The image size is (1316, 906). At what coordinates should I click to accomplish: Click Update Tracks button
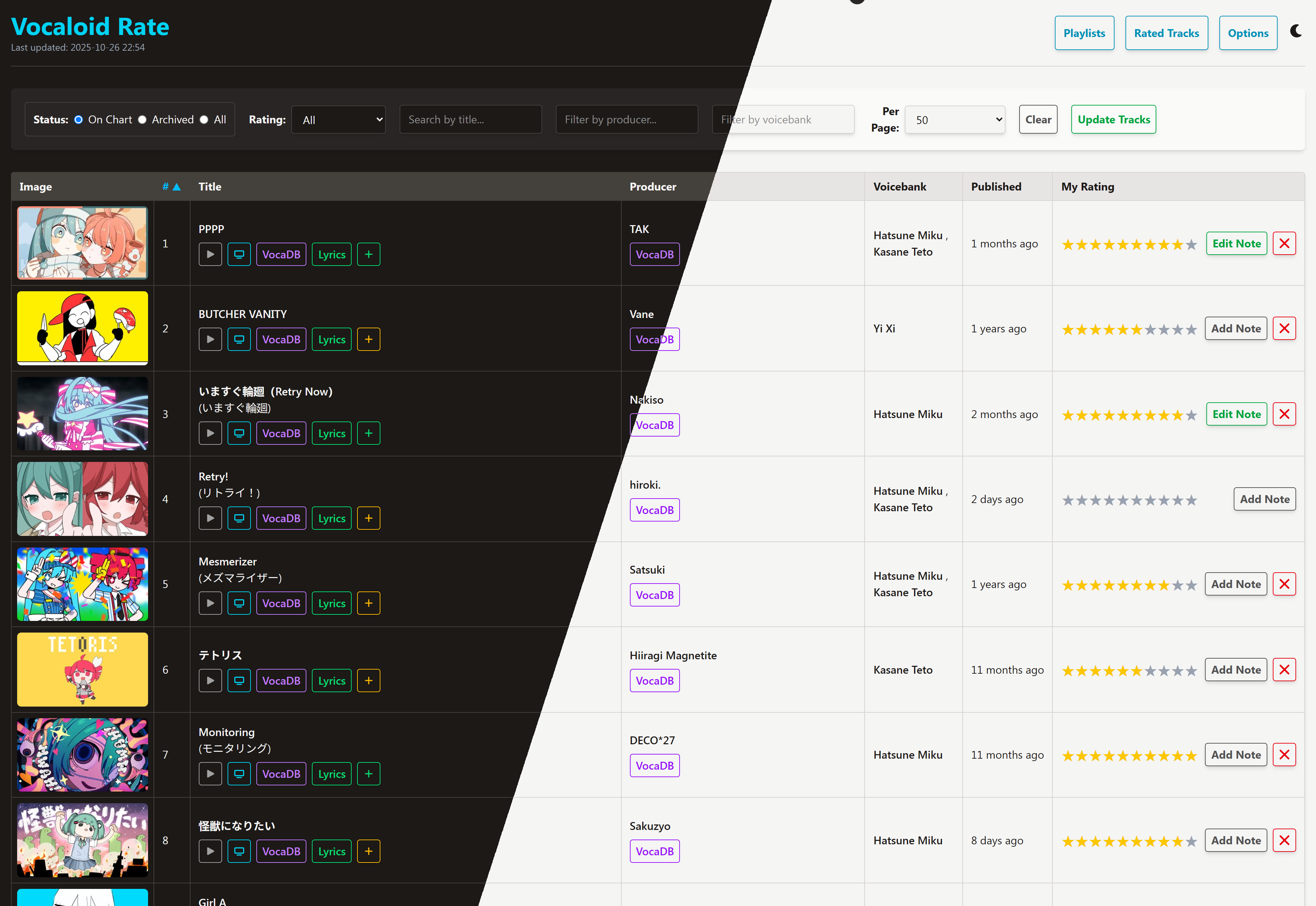click(x=1113, y=119)
